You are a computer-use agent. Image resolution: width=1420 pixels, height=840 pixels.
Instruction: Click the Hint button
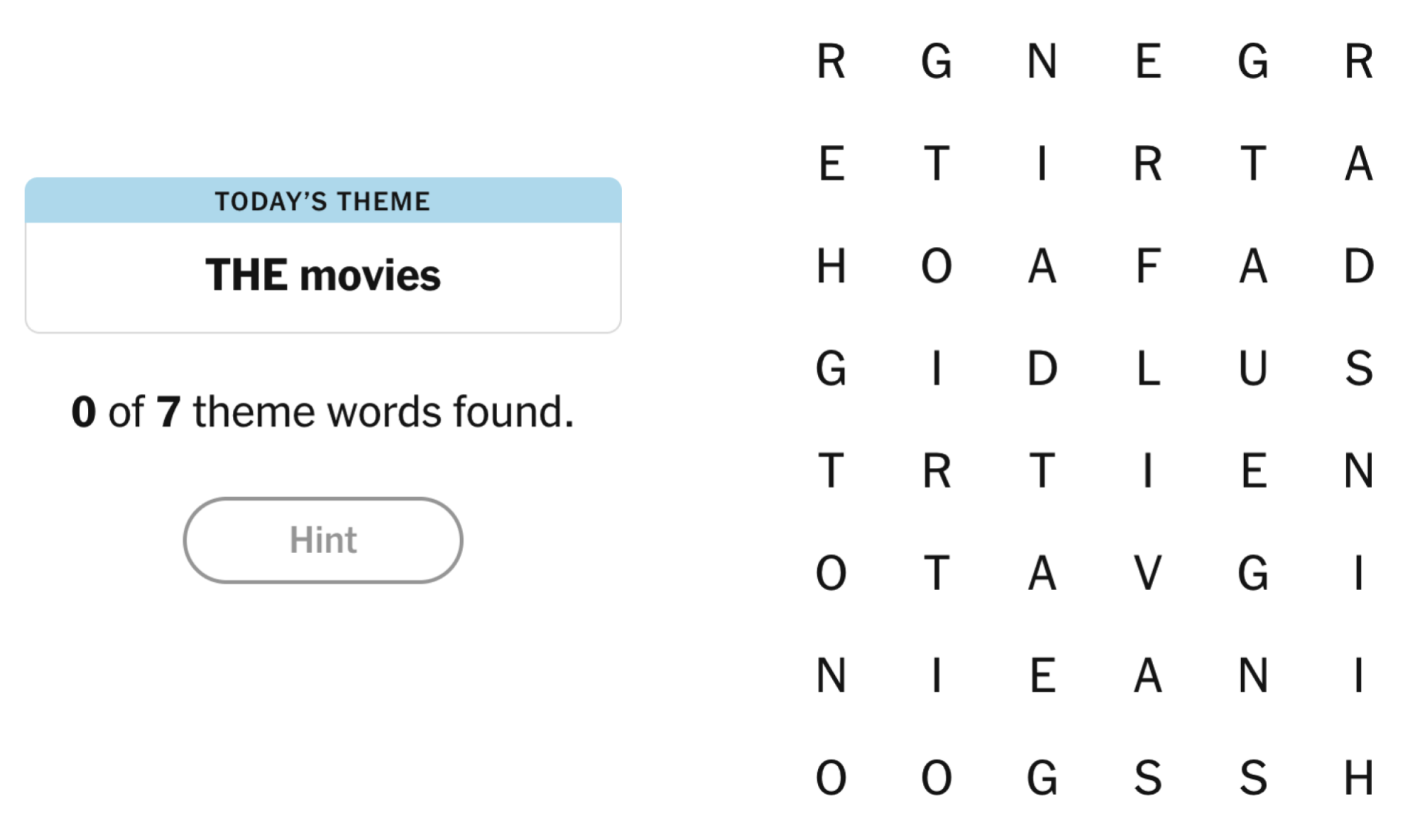[323, 540]
